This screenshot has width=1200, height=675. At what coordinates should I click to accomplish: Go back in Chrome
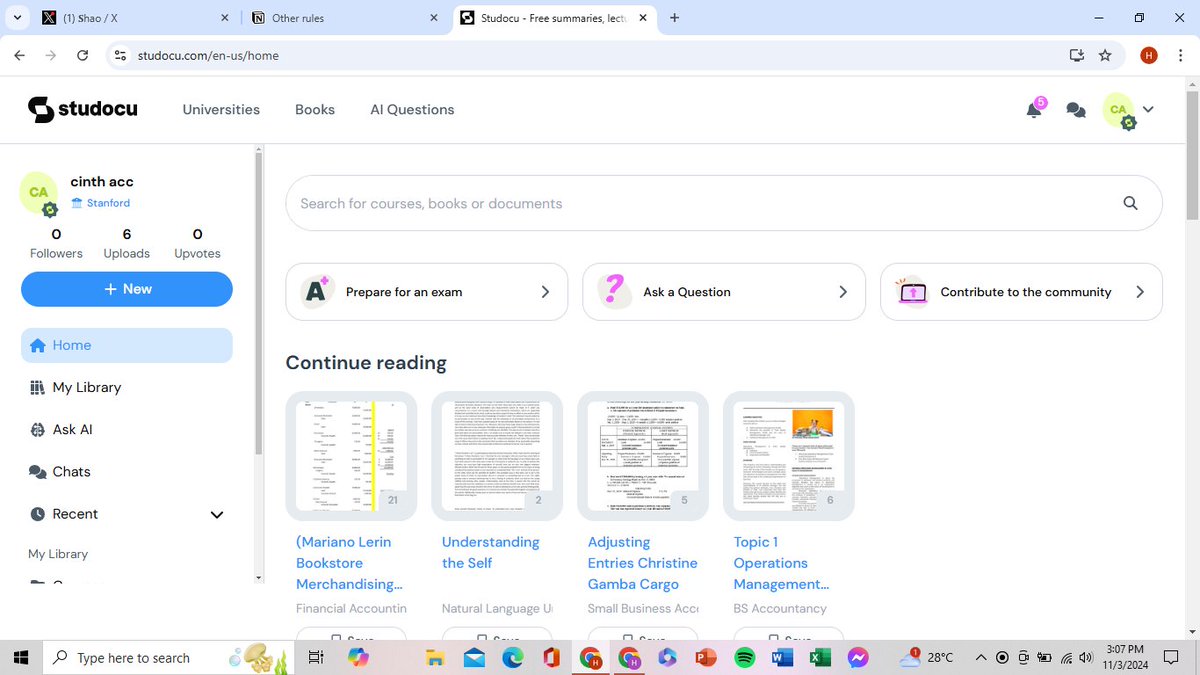[19, 56]
